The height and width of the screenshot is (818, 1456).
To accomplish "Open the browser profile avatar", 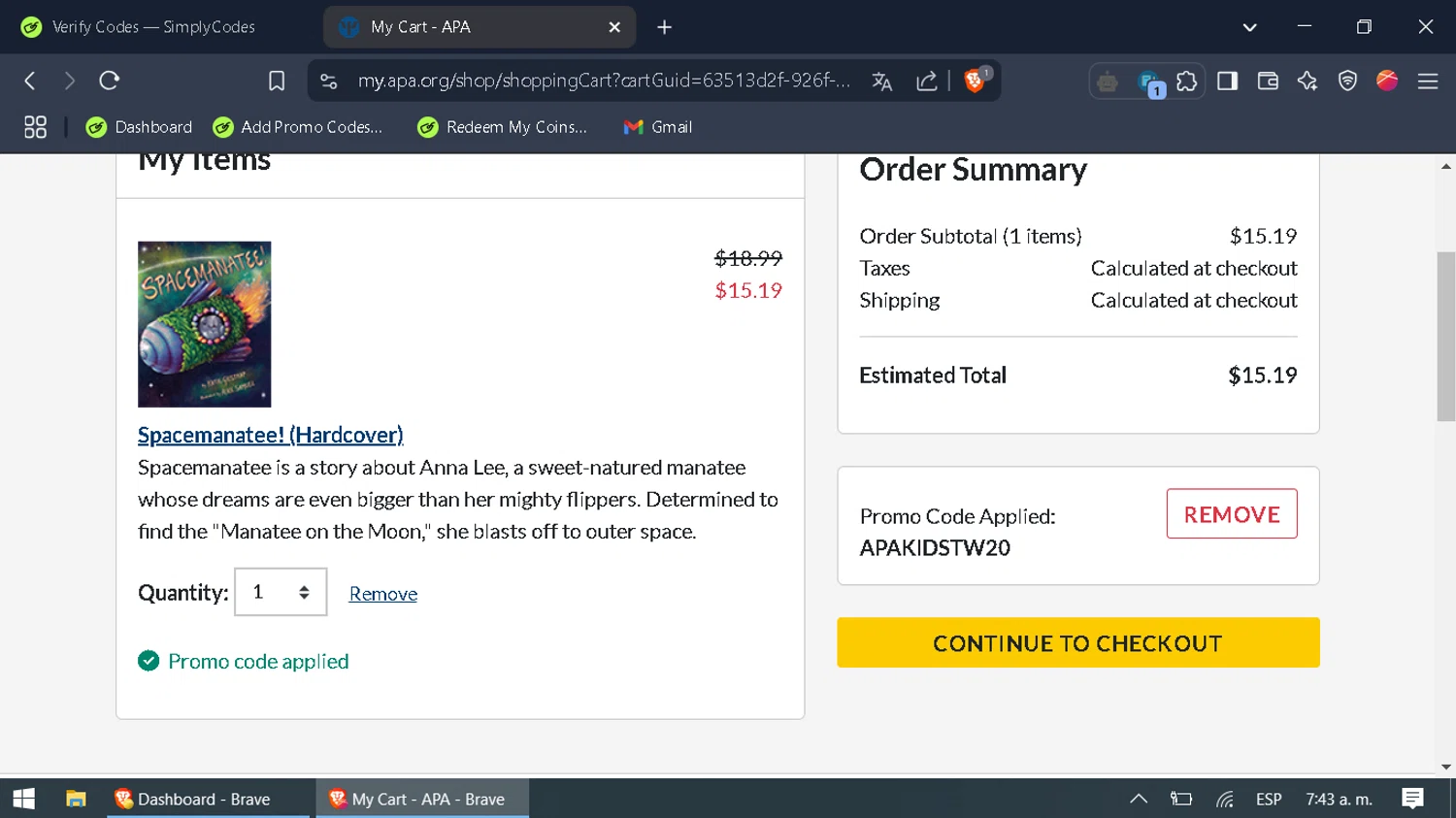I will tap(1387, 81).
